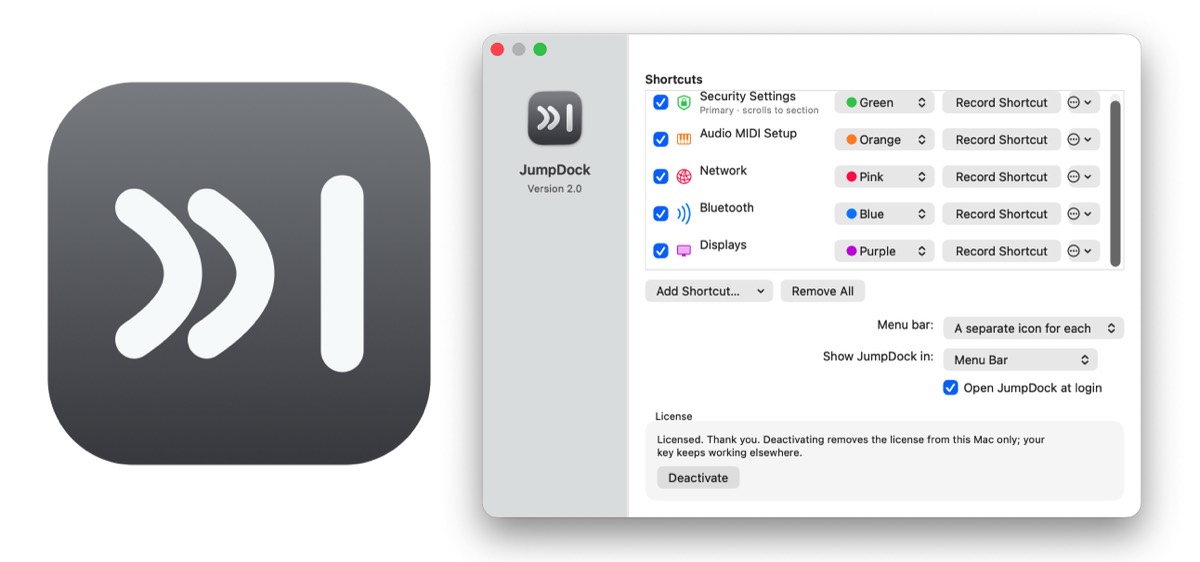Image resolution: width=1200 pixels, height=562 pixels.
Task: Uncheck the Security Settings shortcut checkbox
Action: pos(661,102)
